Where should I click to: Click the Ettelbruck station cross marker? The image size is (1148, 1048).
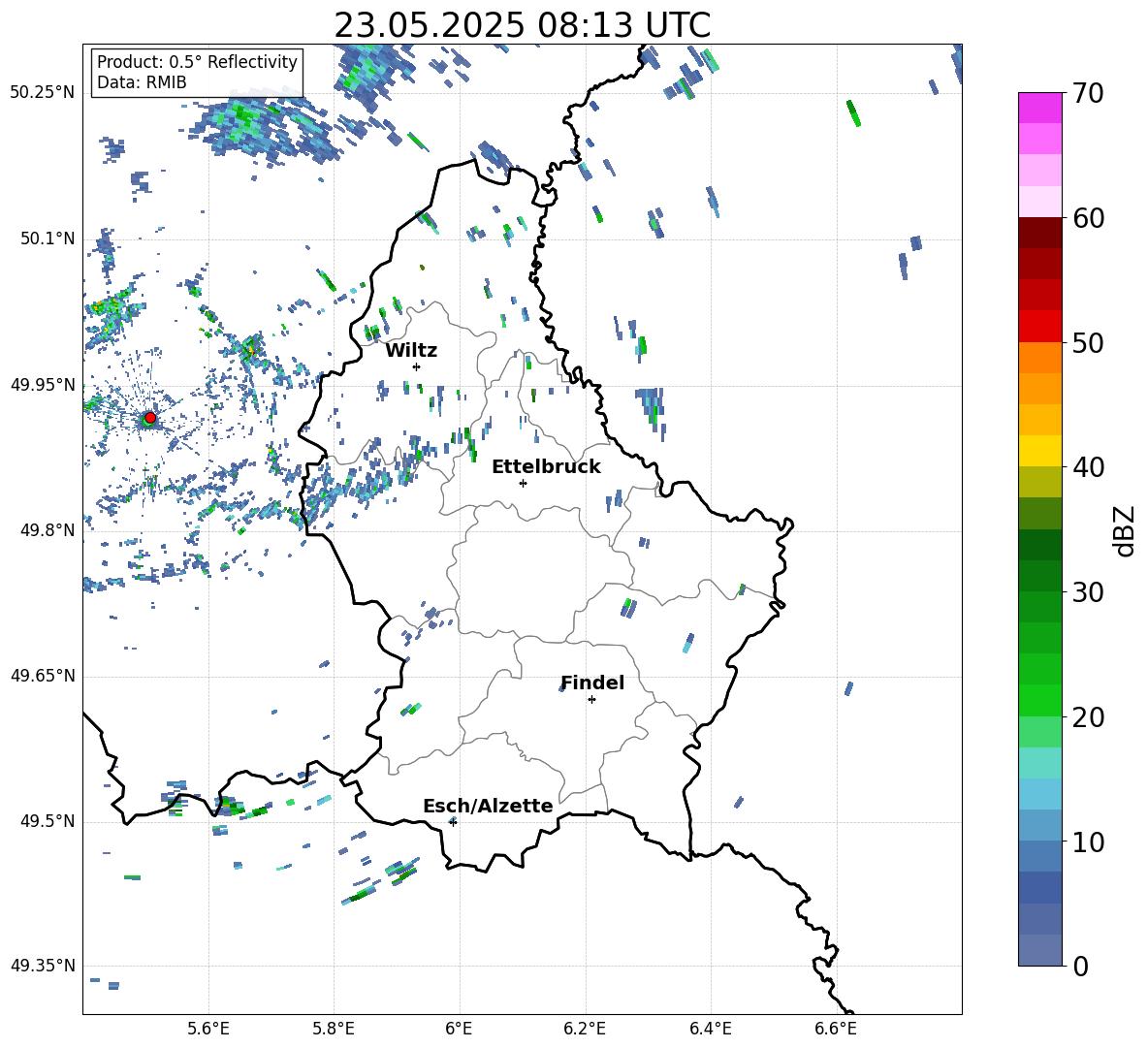pos(523,483)
